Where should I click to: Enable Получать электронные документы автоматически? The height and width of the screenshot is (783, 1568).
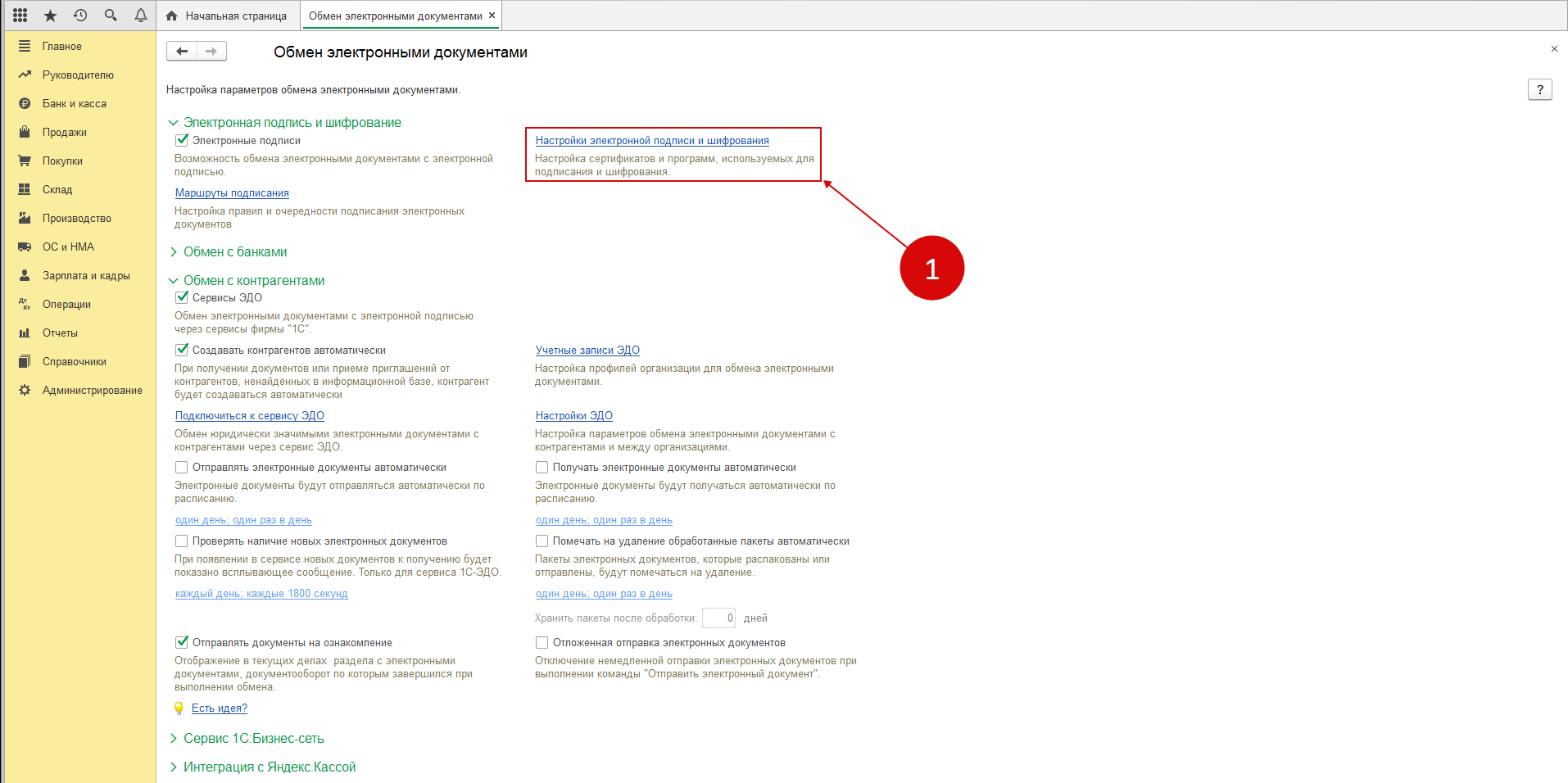coord(542,468)
